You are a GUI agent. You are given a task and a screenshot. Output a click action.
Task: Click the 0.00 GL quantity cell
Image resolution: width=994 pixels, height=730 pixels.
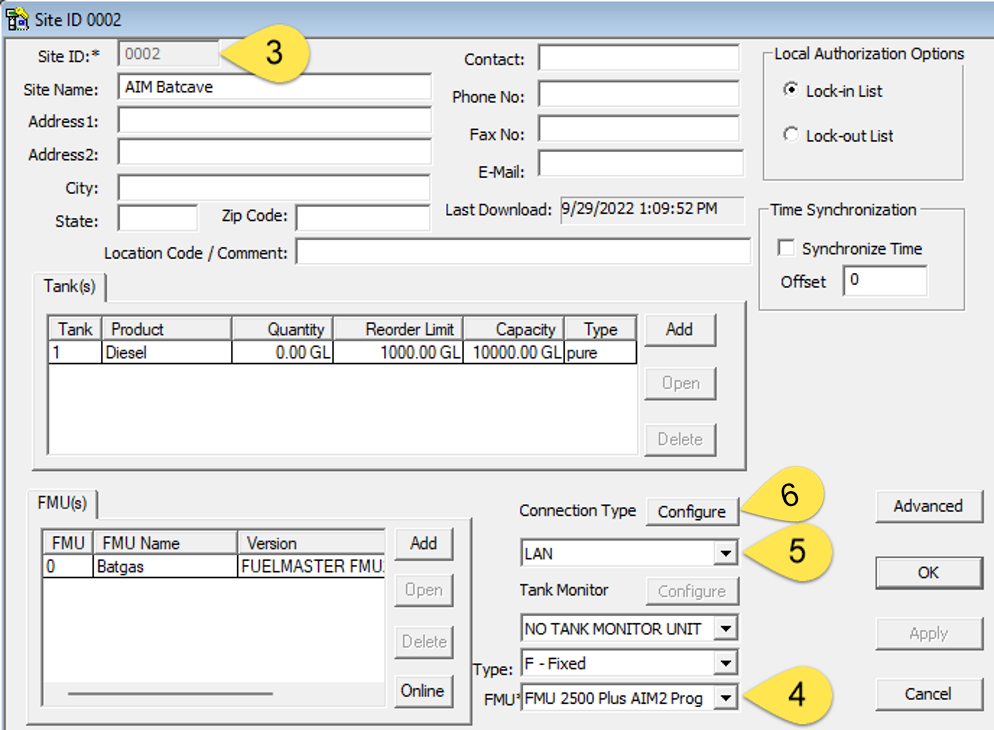click(x=283, y=352)
